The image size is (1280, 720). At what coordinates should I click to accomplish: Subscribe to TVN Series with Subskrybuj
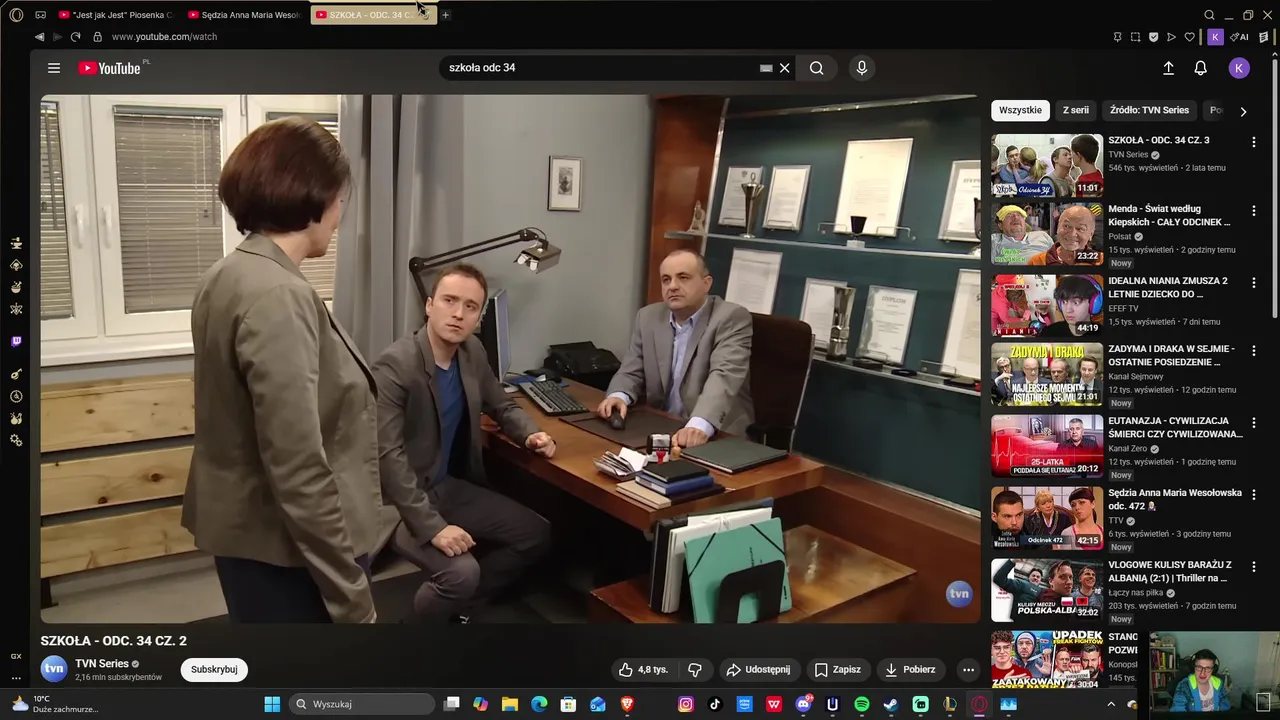[x=214, y=669]
